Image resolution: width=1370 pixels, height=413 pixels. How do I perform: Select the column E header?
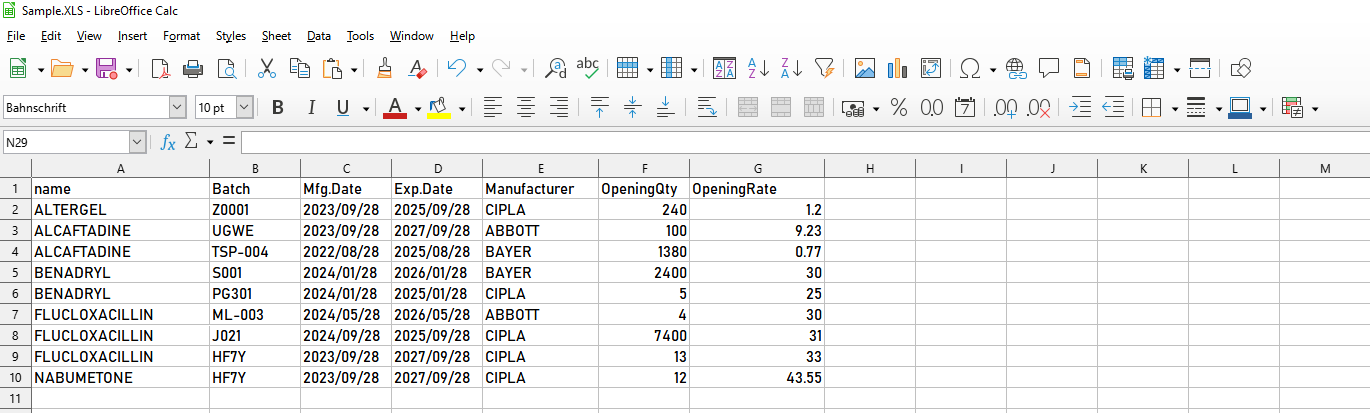[540, 168]
